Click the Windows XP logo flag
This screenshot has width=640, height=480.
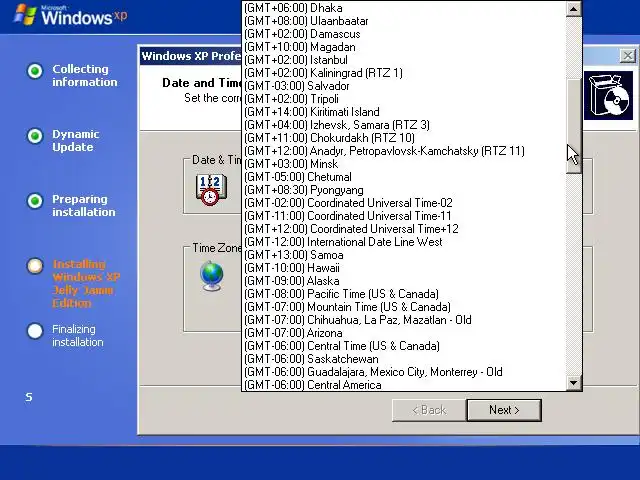click(25, 15)
